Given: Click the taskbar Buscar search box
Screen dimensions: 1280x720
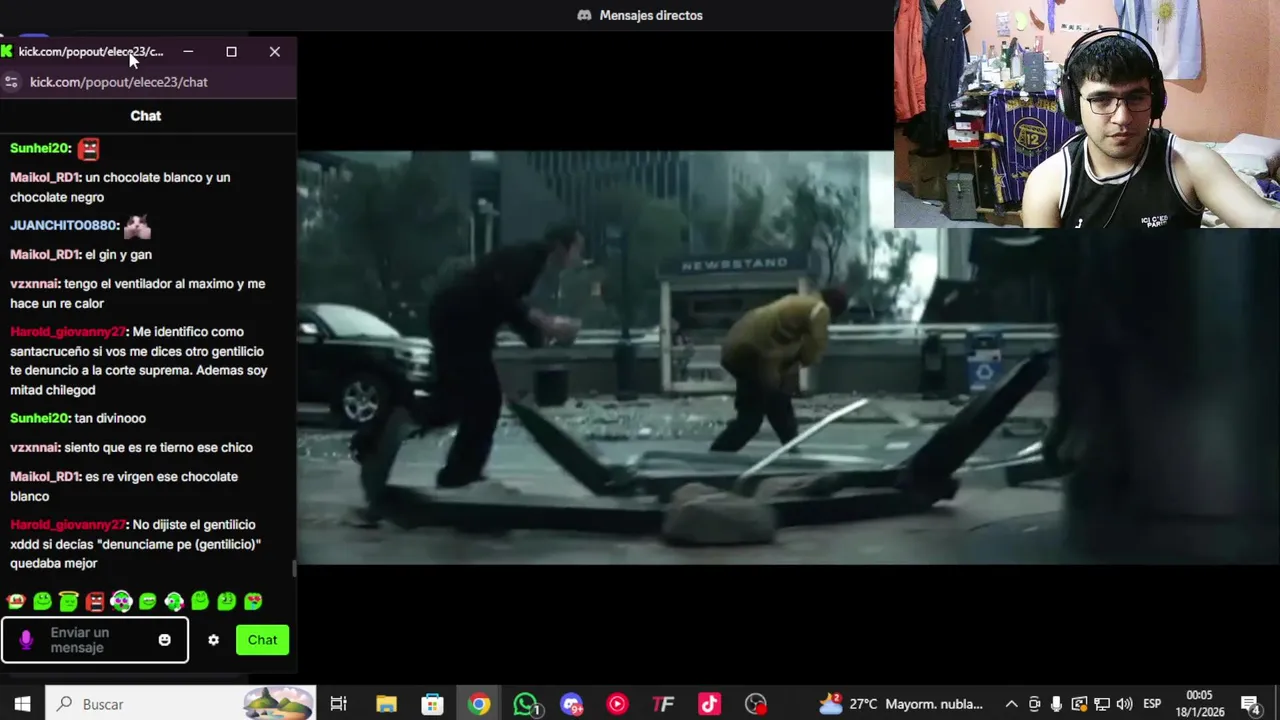Looking at the screenshot, I should 180,704.
